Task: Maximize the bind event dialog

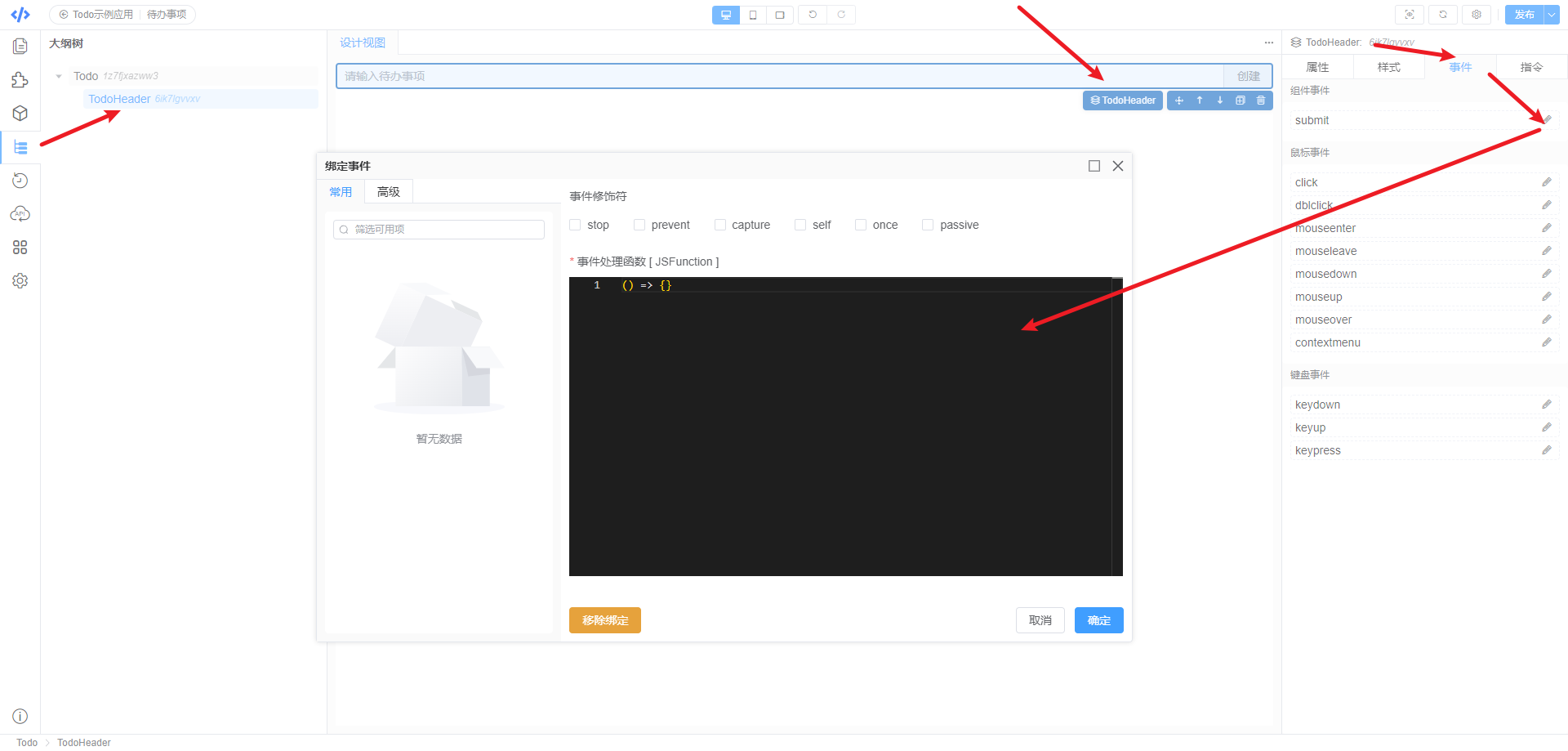Action: click(1094, 166)
